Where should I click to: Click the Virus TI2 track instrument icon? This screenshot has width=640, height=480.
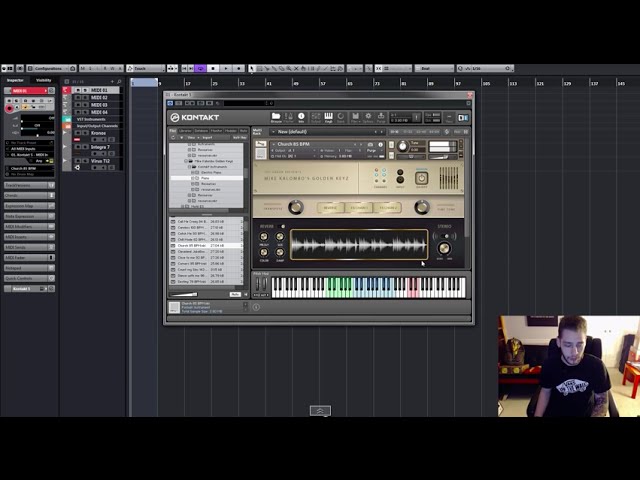click(77, 167)
